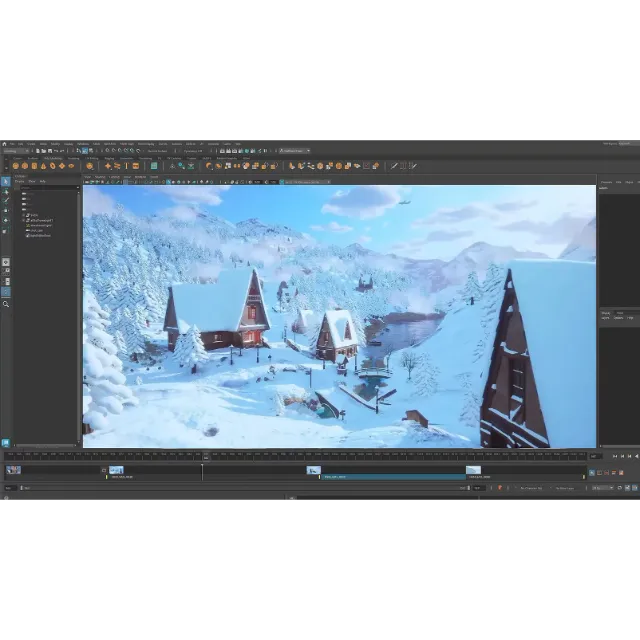Activate the Paint selection tool in toolbox
Screen dimensions: 640x640
coord(6,200)
